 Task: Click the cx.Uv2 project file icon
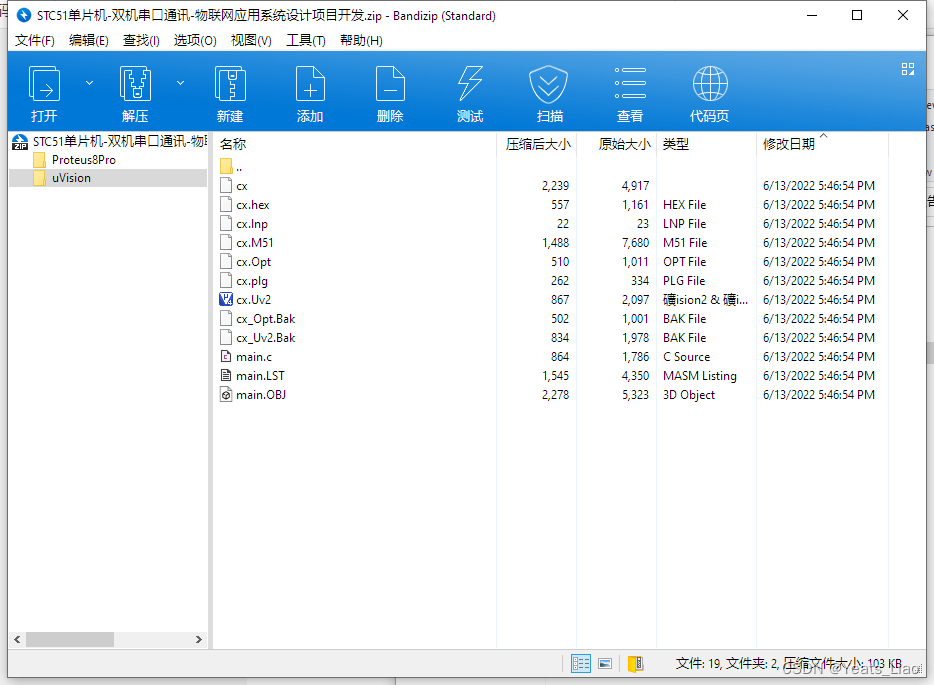pos(226,300)
